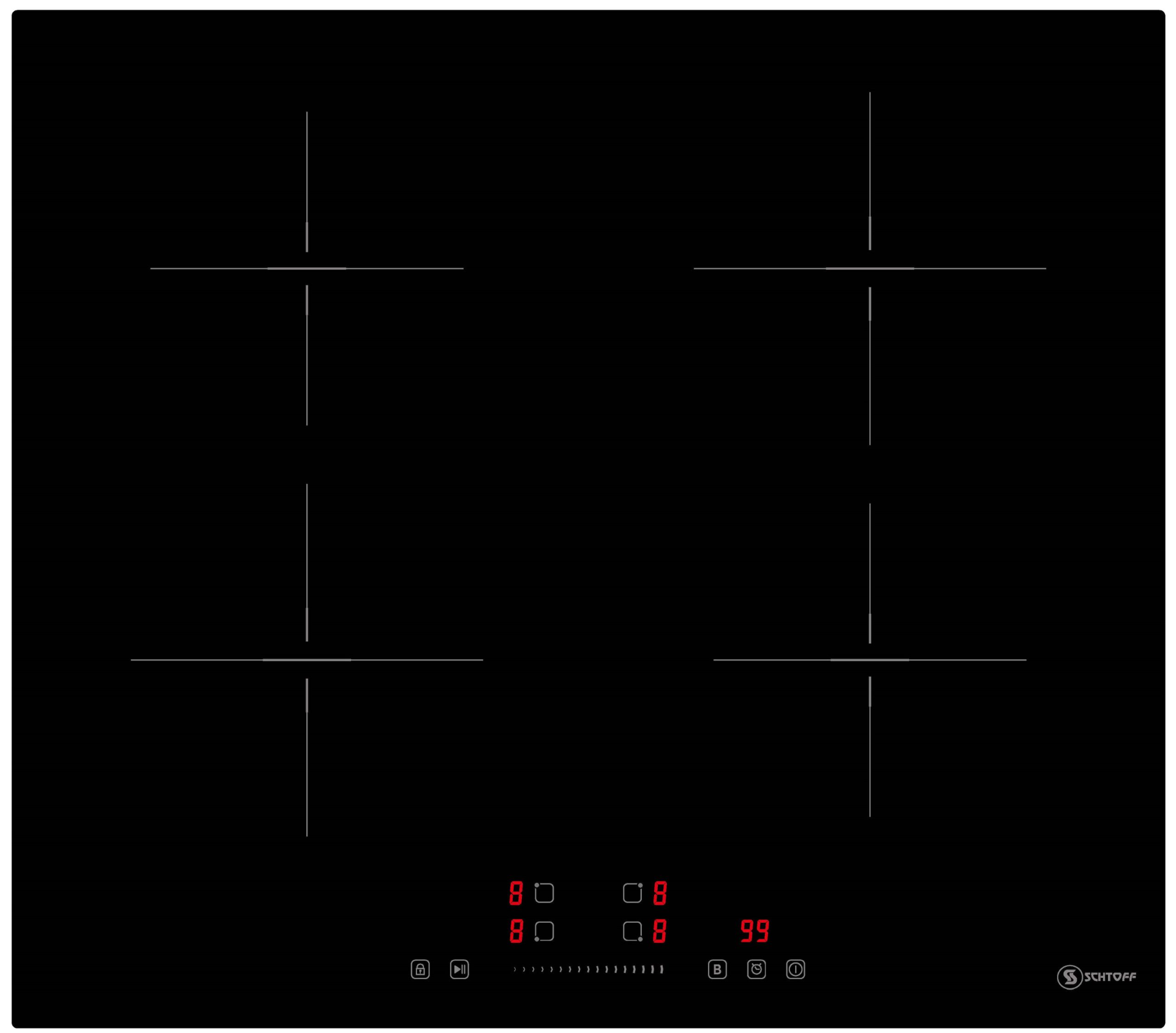The width and height of the screenshot is (1176, 1033).
Task: Touch the center of the rear-left burner cross
Action: click(307, 268)
